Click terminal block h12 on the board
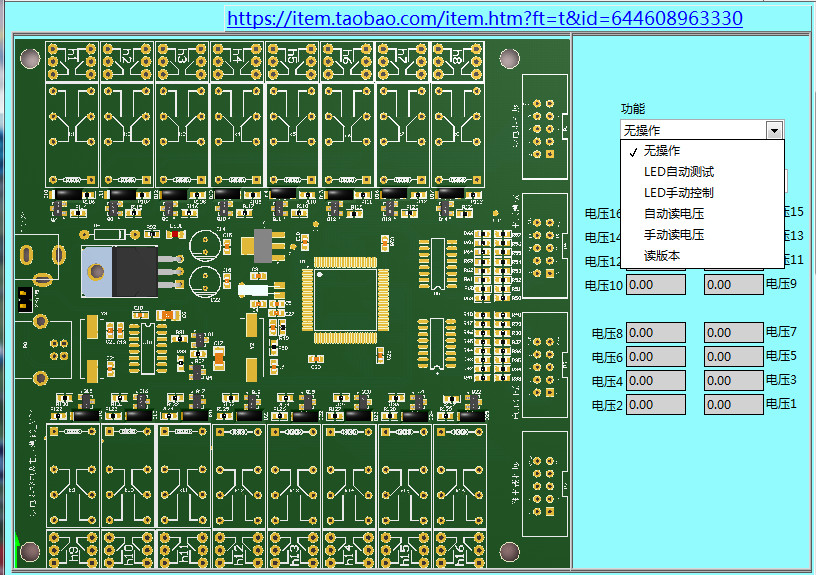 coord(238,549)
